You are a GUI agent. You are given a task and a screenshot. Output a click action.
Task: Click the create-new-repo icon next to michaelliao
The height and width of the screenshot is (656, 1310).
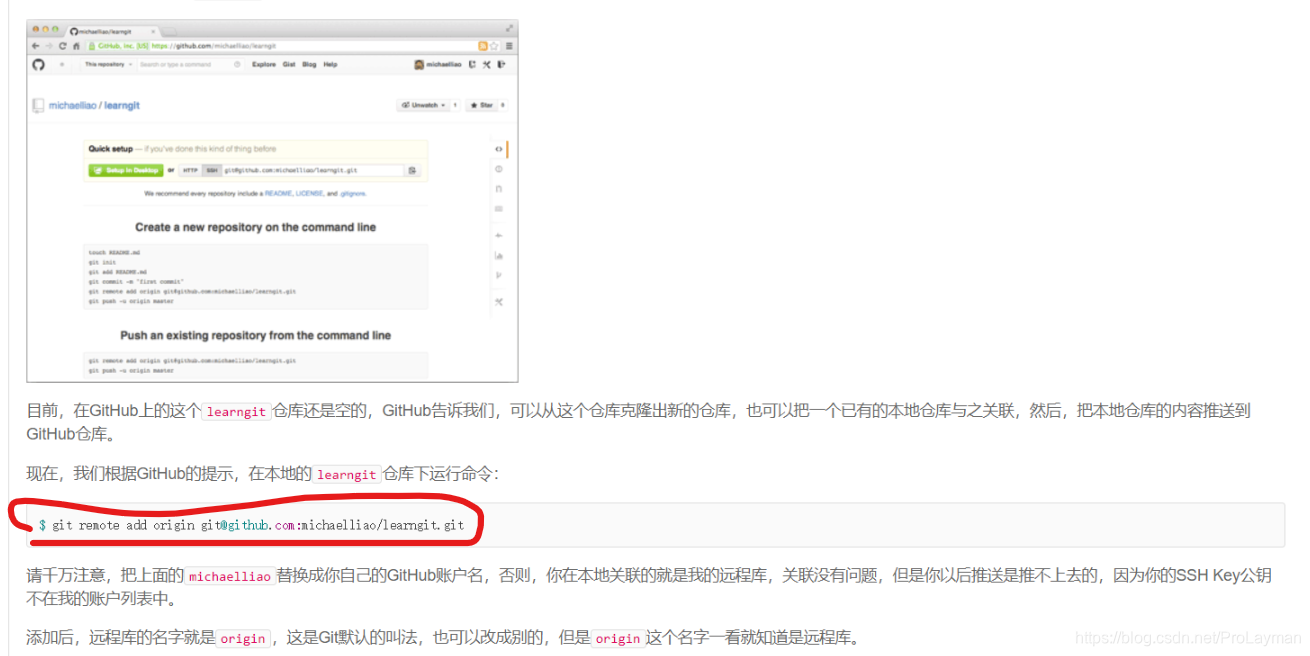(472, 65)
